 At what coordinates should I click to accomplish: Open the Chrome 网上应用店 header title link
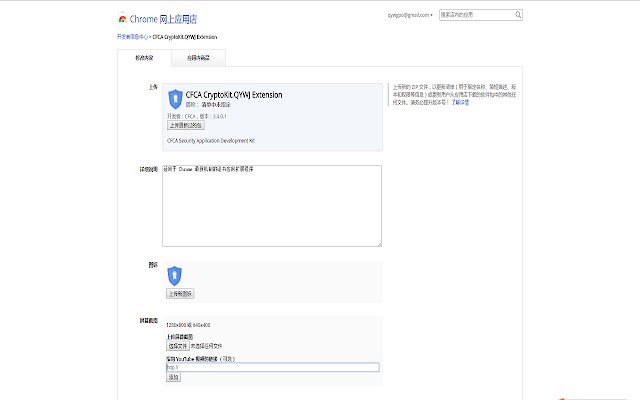[x=163, y=19]
